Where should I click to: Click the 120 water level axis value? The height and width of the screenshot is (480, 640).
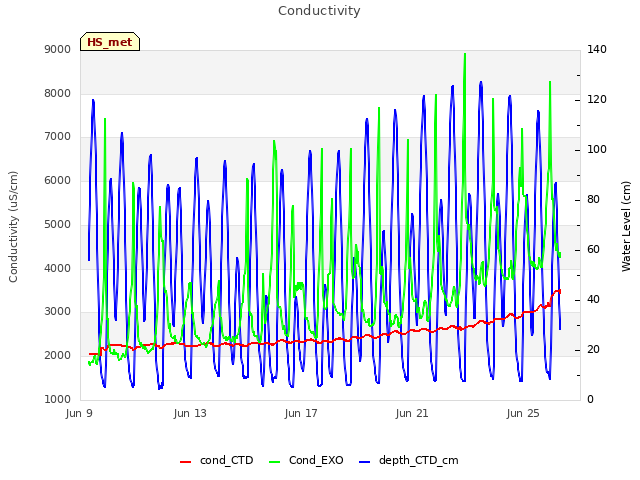pyautogui.click(x=597, y=100)
